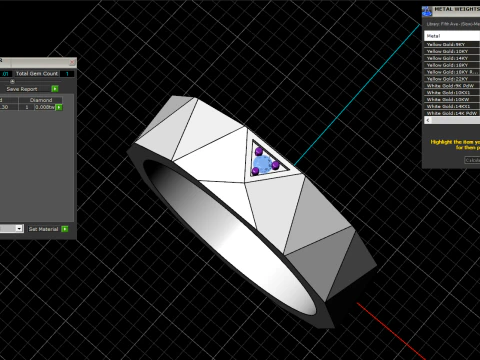Screen dimensions: 480x360
Task: Click the small slider knob under Total Gem Count
Action: coord(12,81)
